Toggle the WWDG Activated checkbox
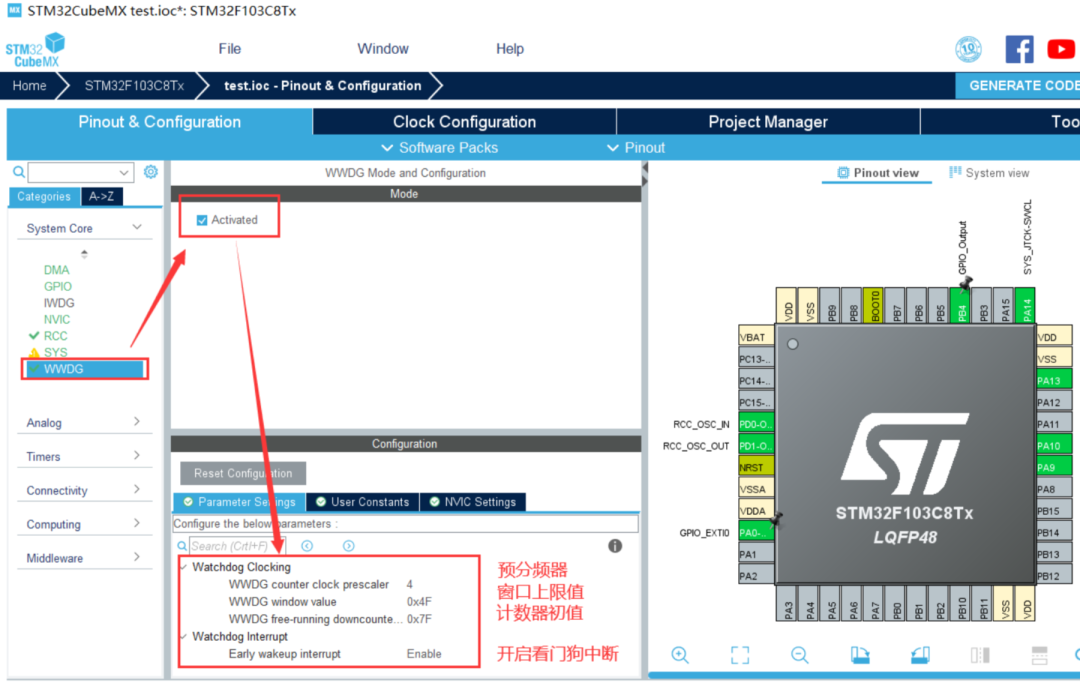1080x683 pixels. coord(202,220)
